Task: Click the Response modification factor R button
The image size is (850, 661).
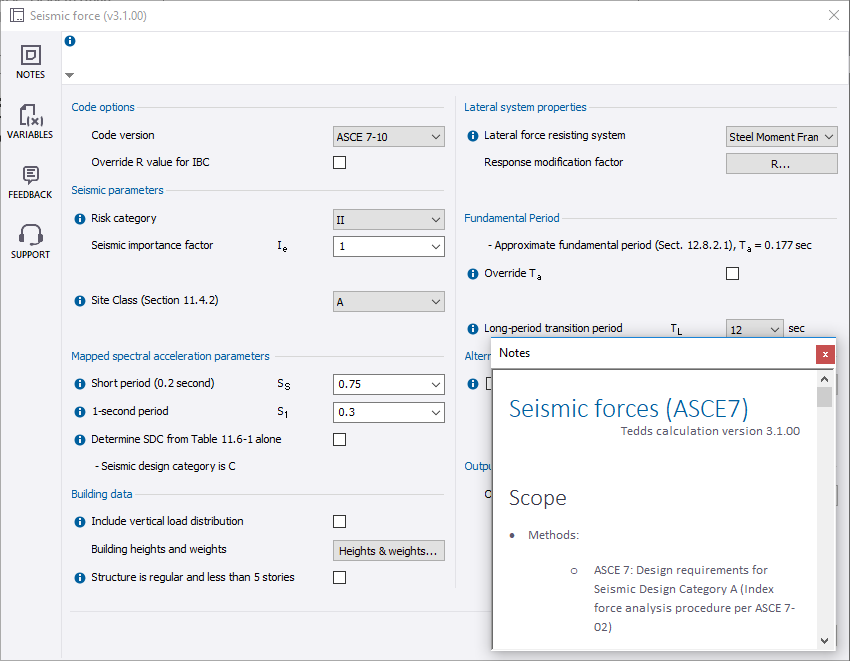Action: pos(783,162)
